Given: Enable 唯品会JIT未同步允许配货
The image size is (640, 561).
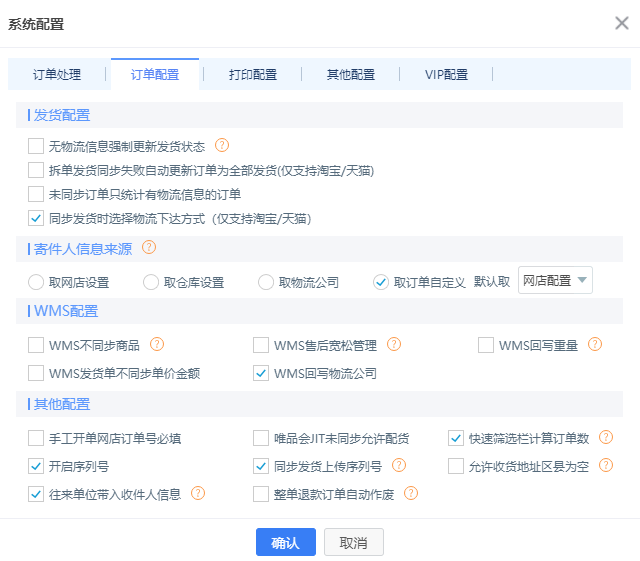Looking at the screenshot, I should click(261, 438).
